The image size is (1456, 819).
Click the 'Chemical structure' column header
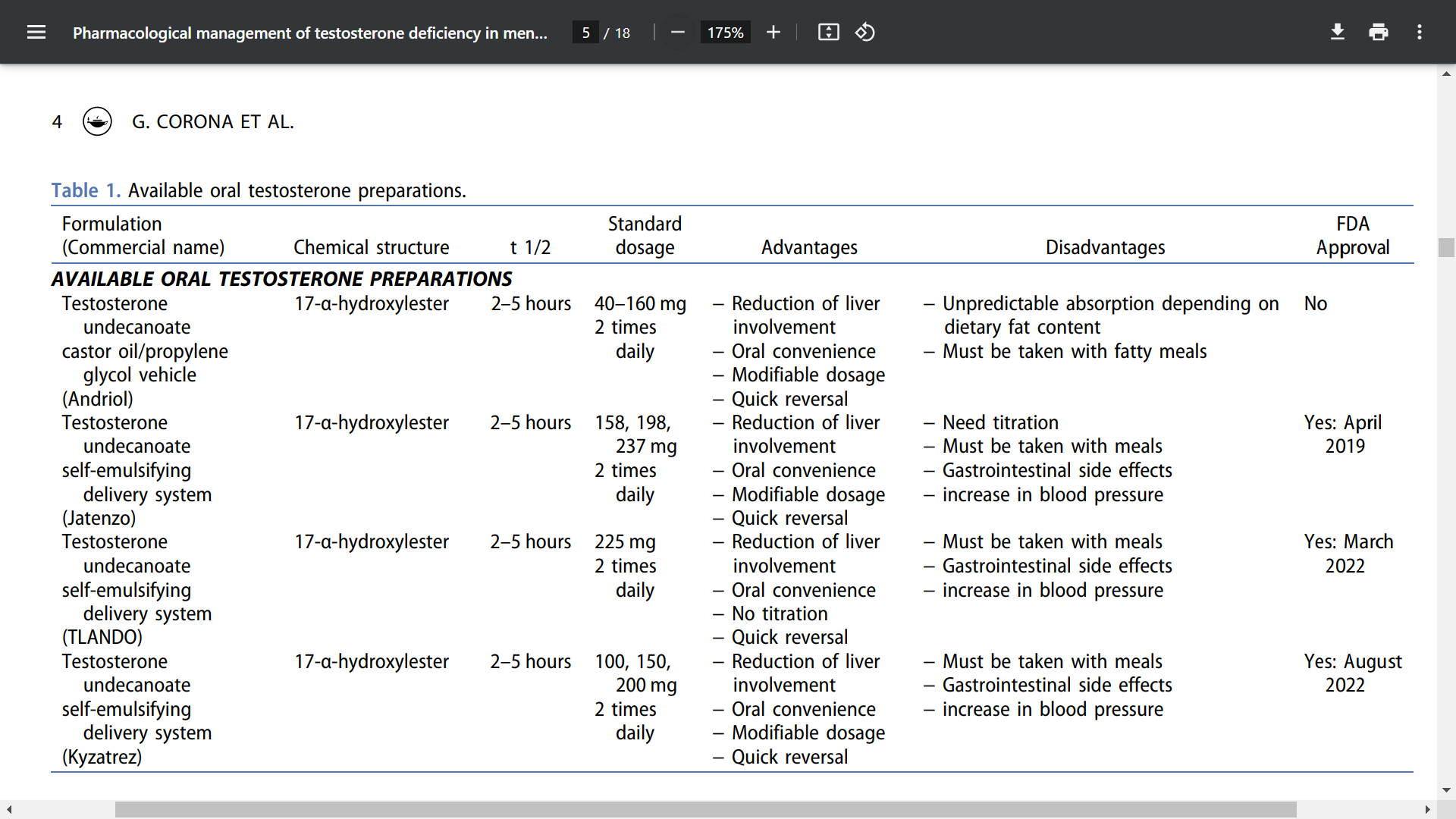point(371,247)
